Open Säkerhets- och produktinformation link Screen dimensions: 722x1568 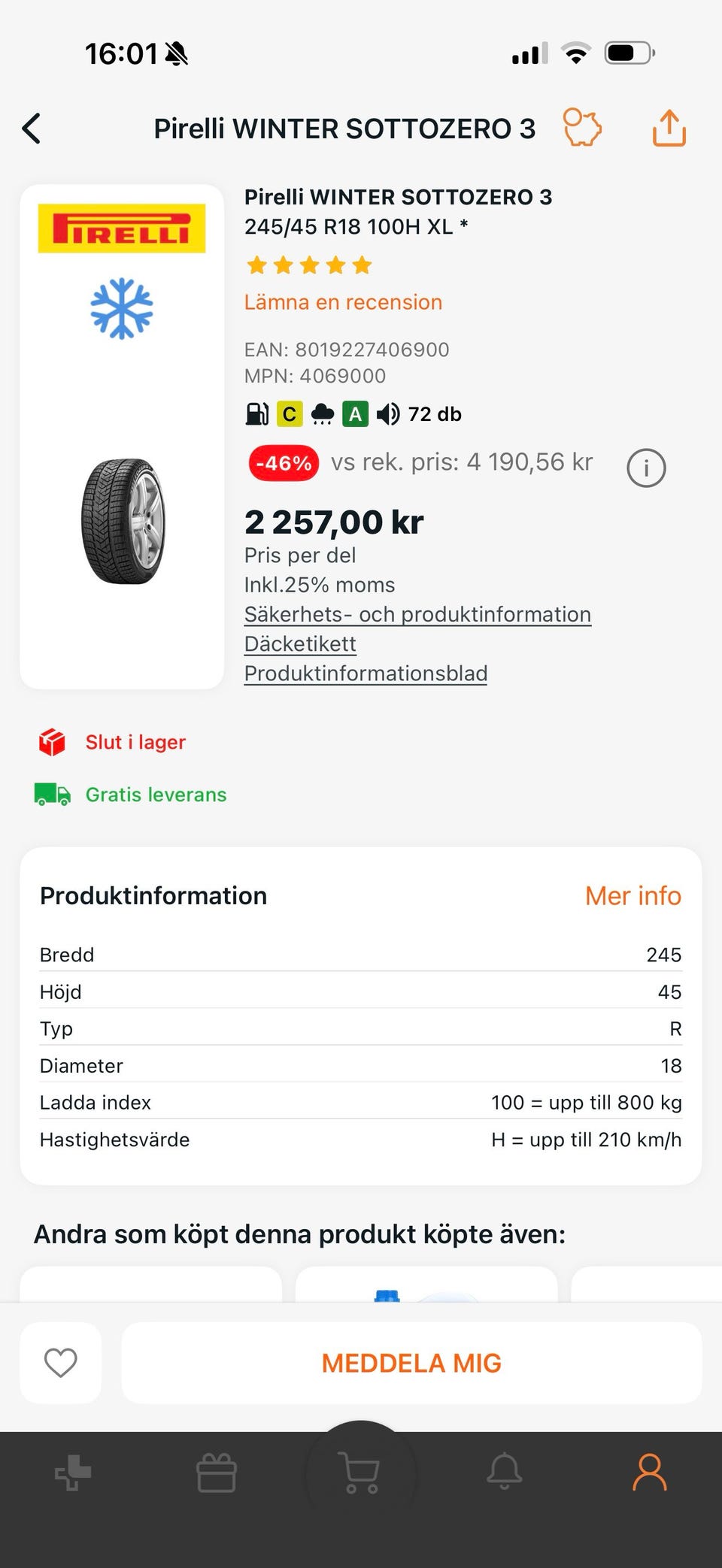[x=417, y=615]
